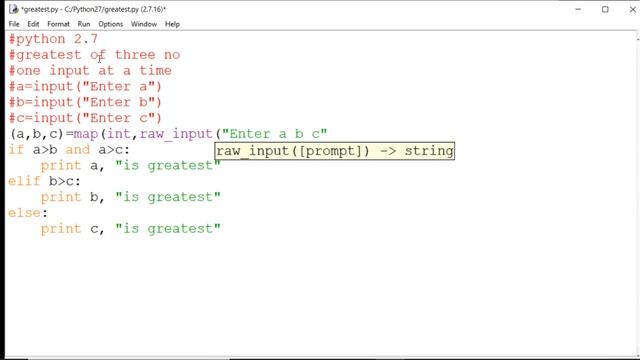The width and height of the screenshot is (640, 360).
Task: Click the "Enter a b c" string
Action: (274, 134)
